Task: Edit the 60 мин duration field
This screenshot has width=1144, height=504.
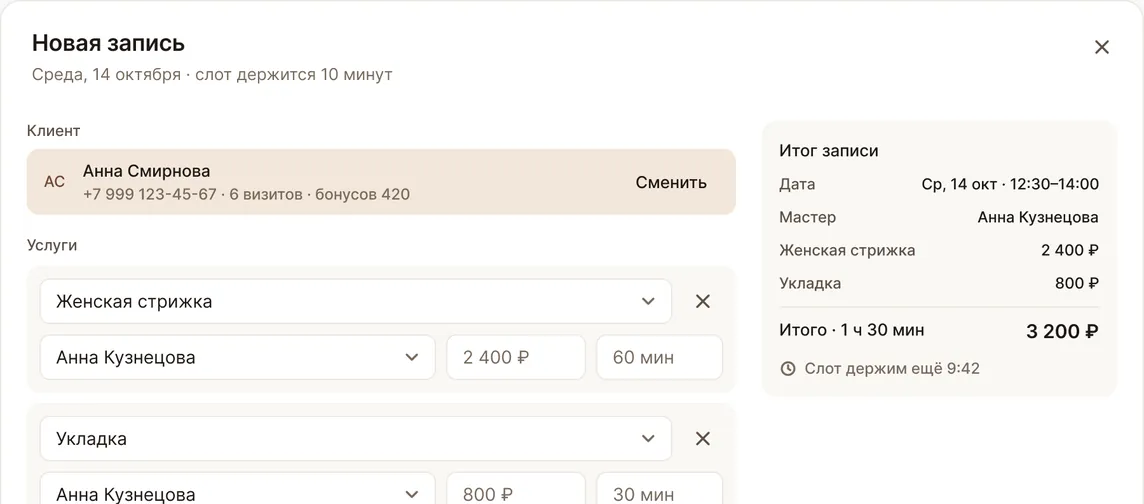Action: point(660,357)
